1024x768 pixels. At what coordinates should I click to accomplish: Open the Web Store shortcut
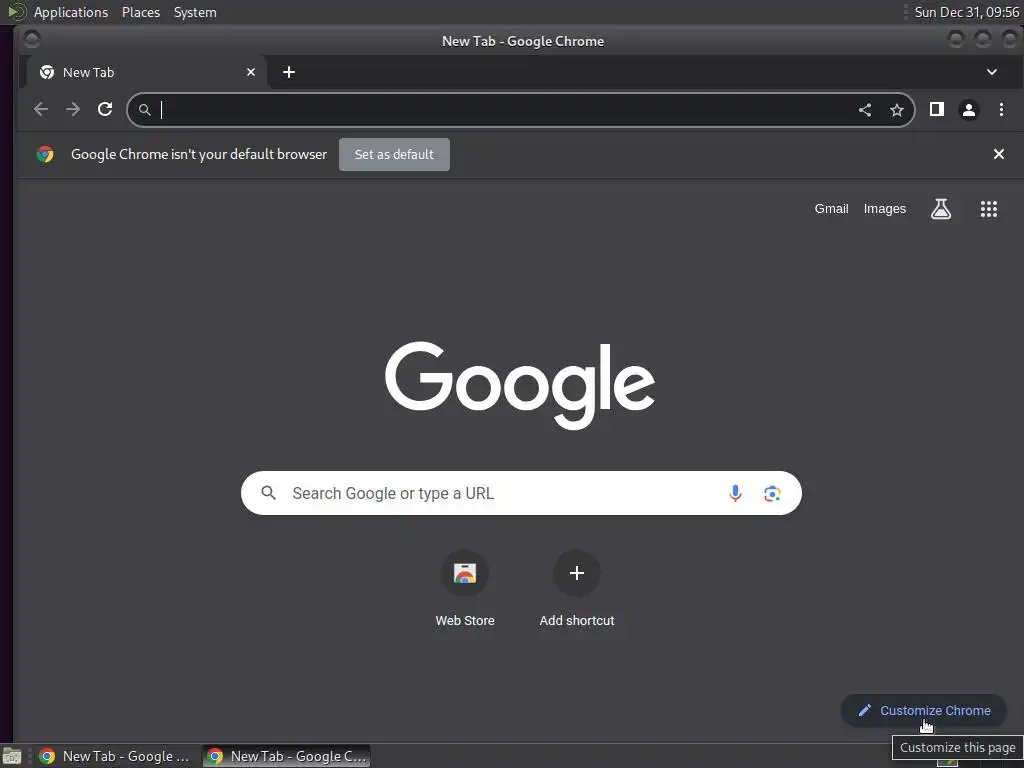pyautogui.click(x=465, y=589)
